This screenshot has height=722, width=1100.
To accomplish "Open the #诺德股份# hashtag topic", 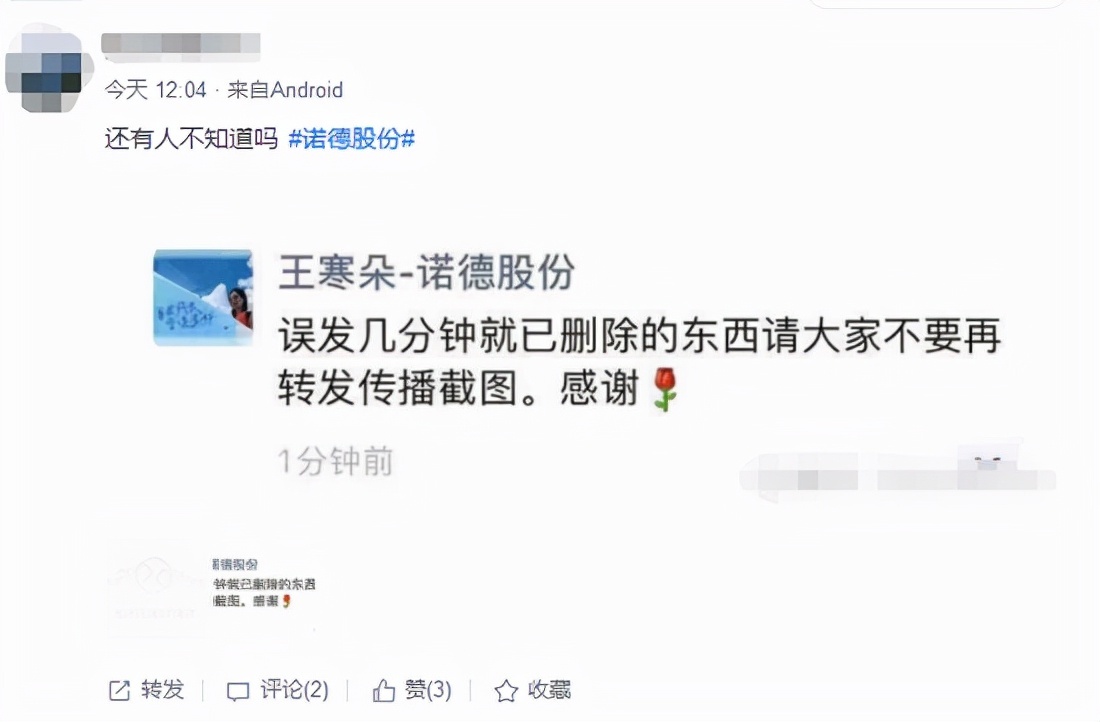I will pos(351,139).
